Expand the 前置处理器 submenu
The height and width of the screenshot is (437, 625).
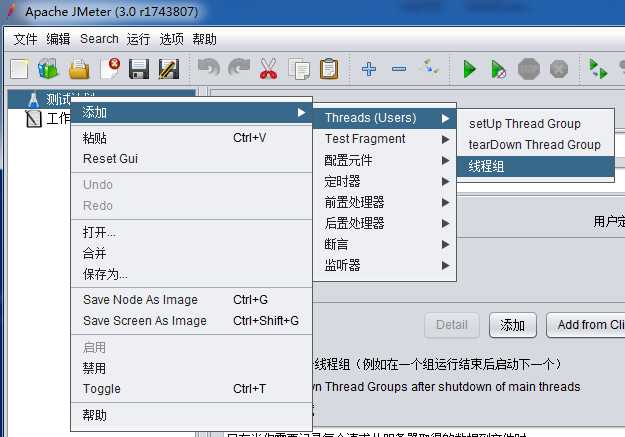(x=385, y=202)
